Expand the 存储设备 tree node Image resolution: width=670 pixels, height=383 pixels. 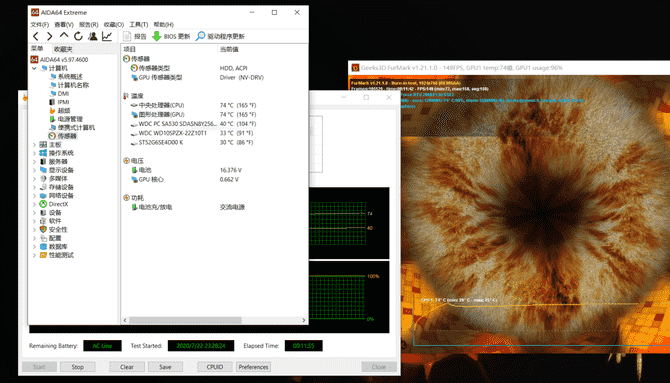click(x=35, y=187)
